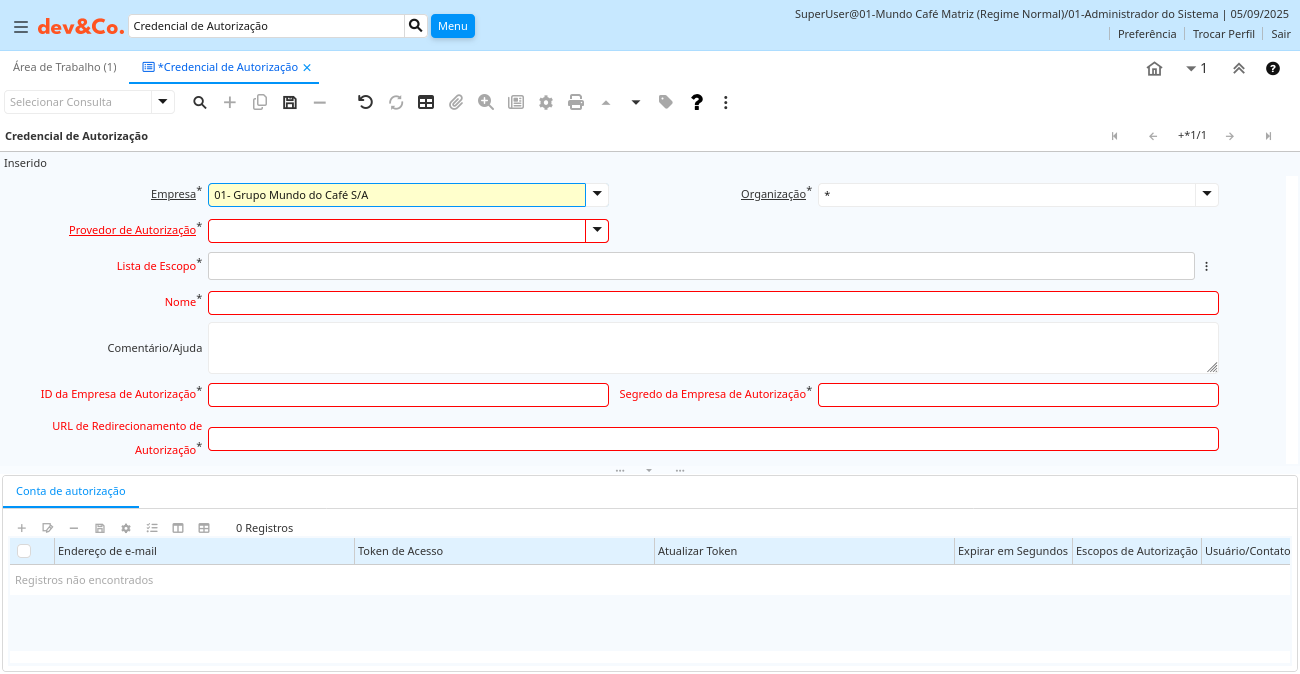Switch to the Área de Trabalho tab
This screenshot has width=1300, height=674.
click(64, 67)
